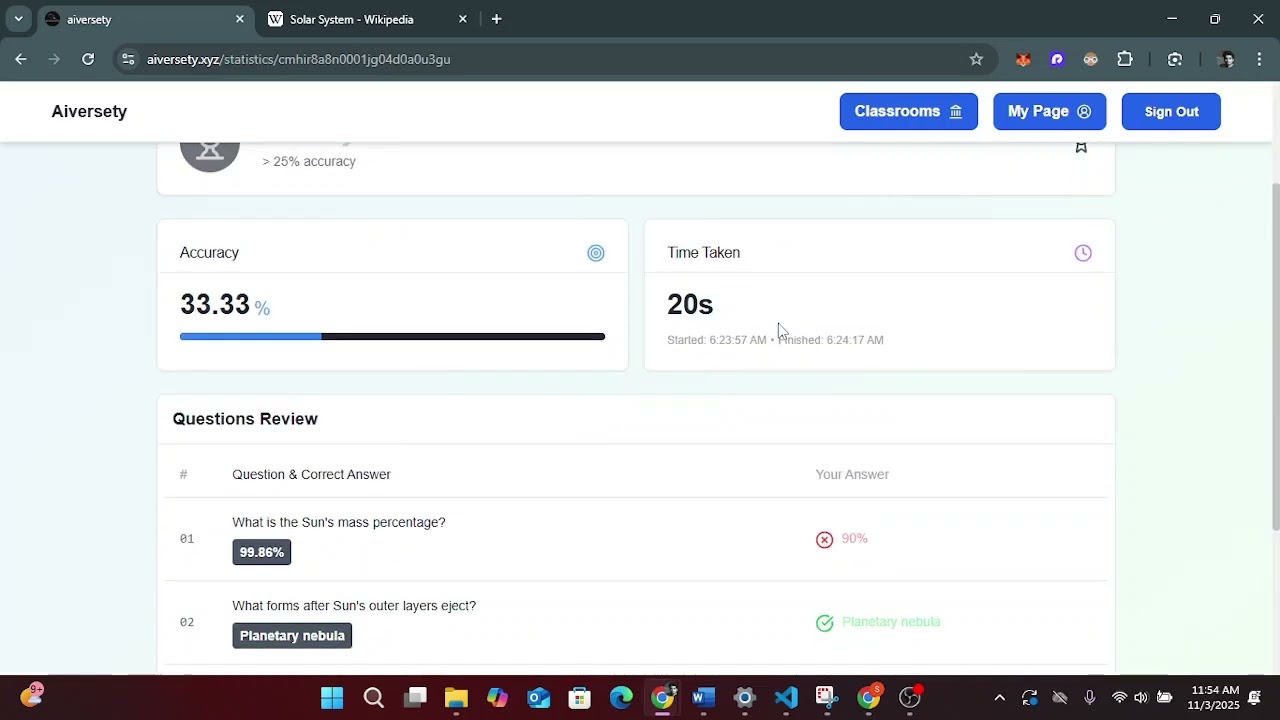The width and height of the screenshot is (1280, 720).
Task: Click the microphone tray icon
Action: (x=1089, y=697)
